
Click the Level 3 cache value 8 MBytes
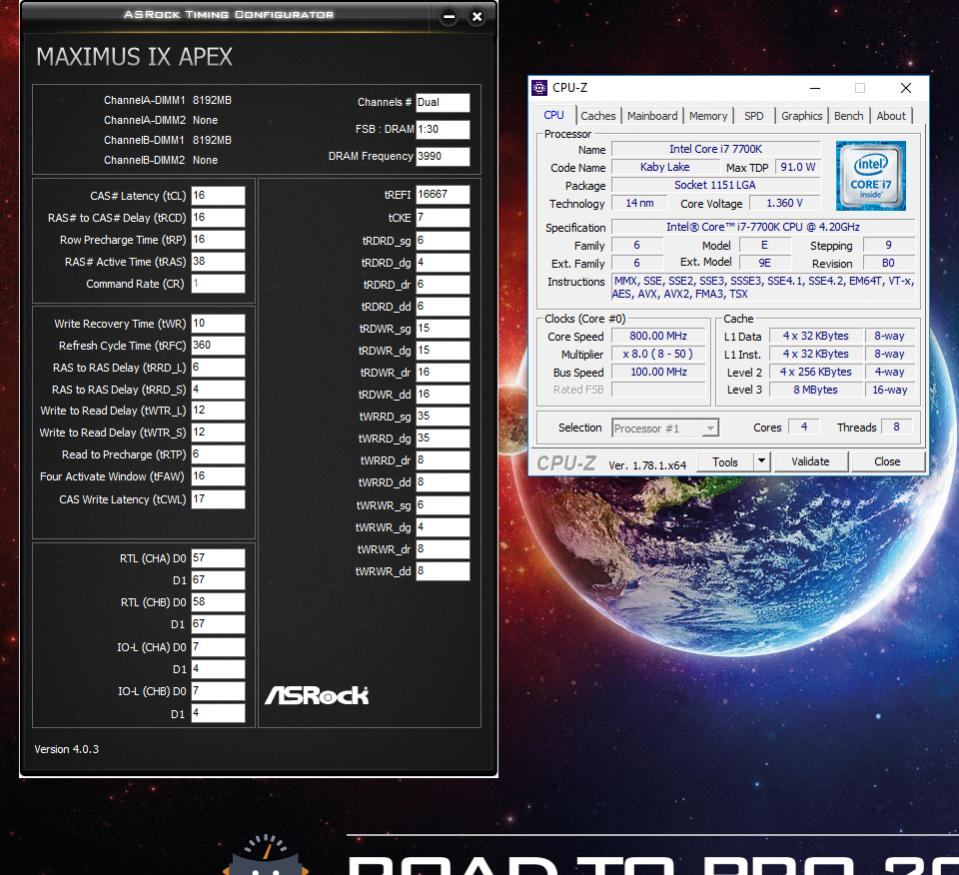click(x=815, y=390)
